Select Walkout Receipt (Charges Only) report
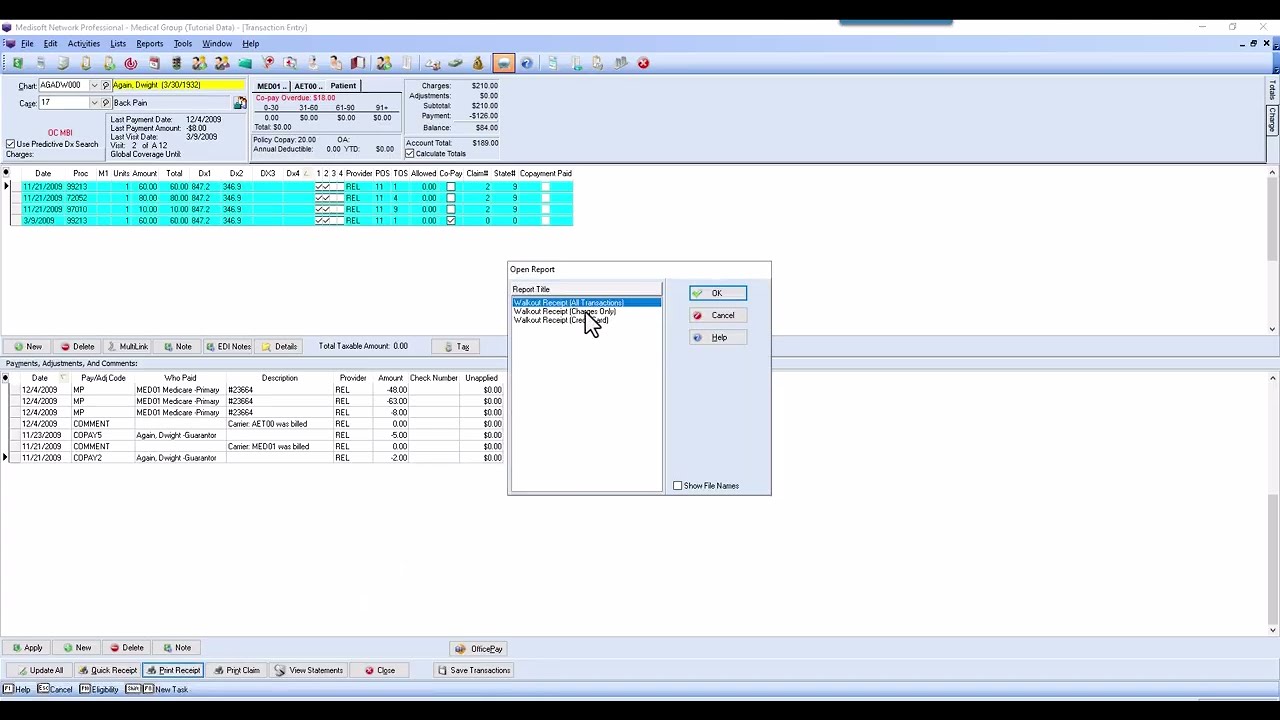 click(x=564, y=312)
